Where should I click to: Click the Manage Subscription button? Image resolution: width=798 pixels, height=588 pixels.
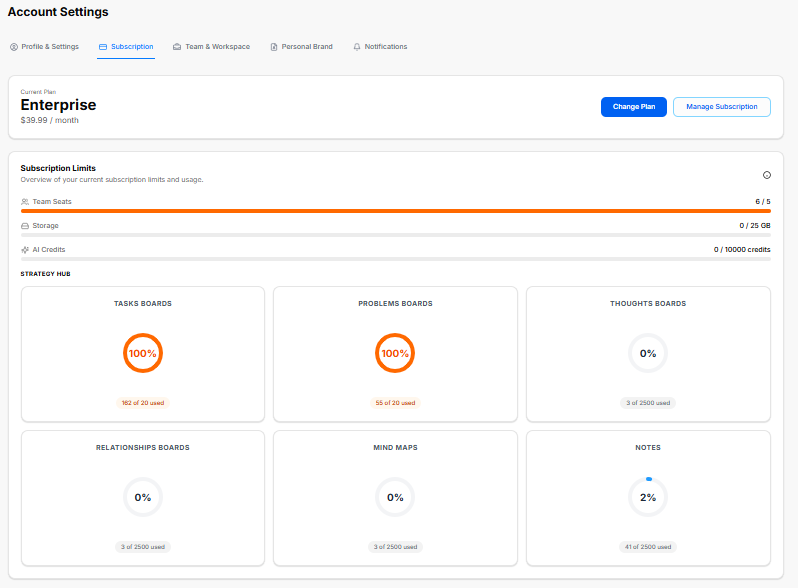[722, 107]
